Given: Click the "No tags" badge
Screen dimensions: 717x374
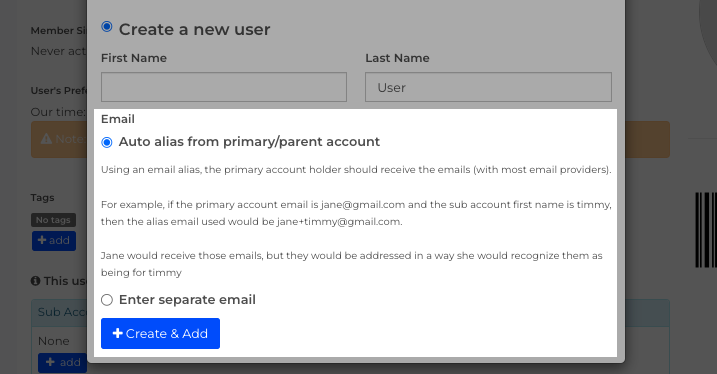Looking at the screenshot, I should pyautogui.click(x=53, y=220).
